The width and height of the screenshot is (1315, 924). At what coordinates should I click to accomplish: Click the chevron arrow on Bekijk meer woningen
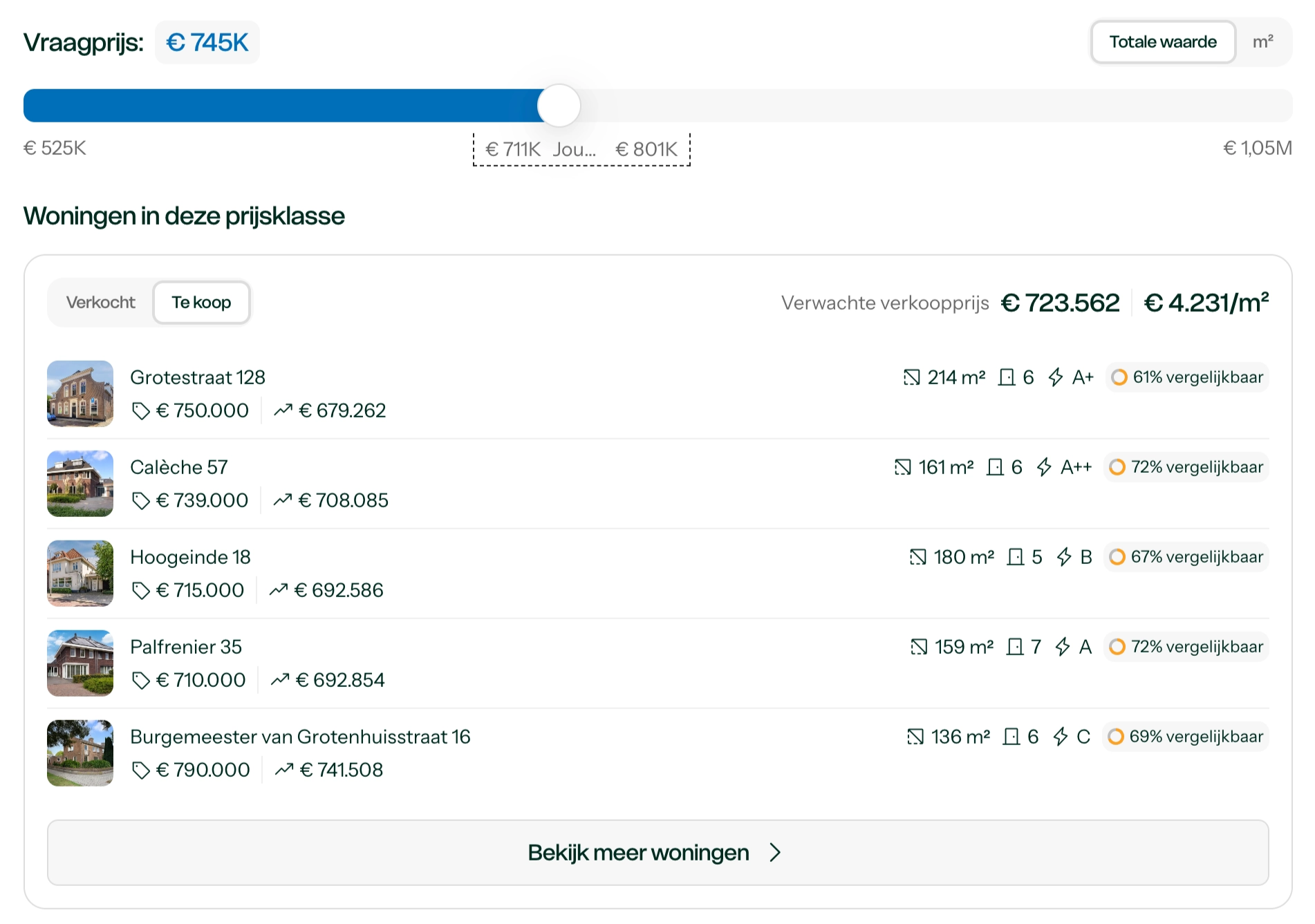click(775, 853)
